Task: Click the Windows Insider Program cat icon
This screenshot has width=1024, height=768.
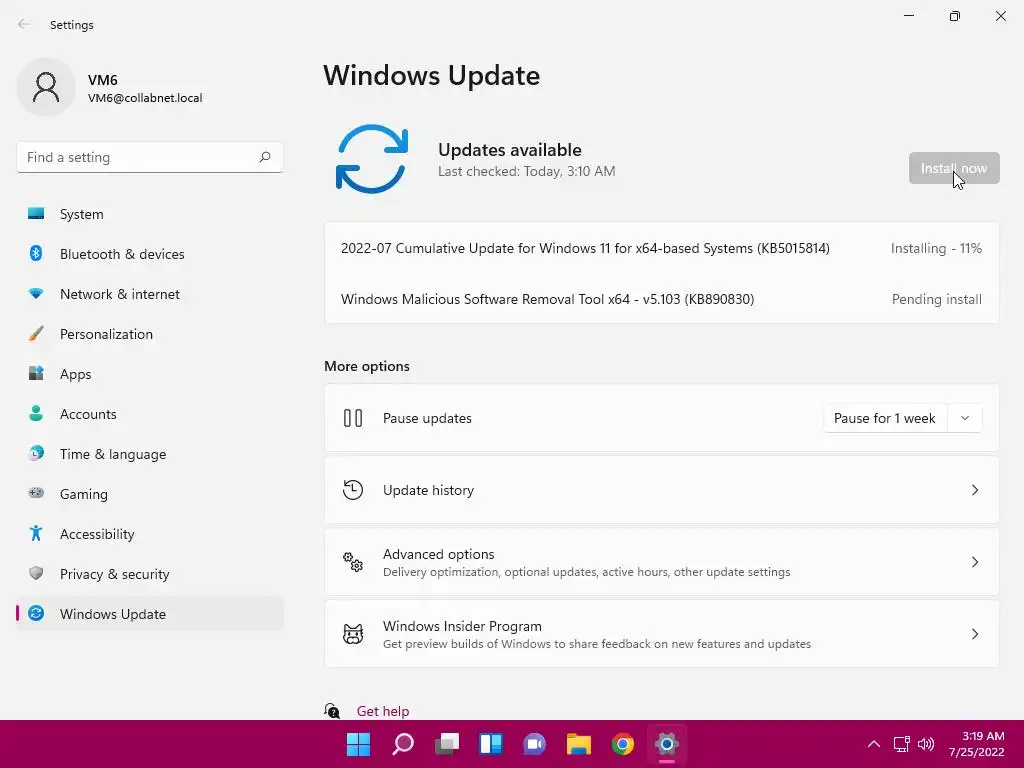Action: [x=353, y=633]
